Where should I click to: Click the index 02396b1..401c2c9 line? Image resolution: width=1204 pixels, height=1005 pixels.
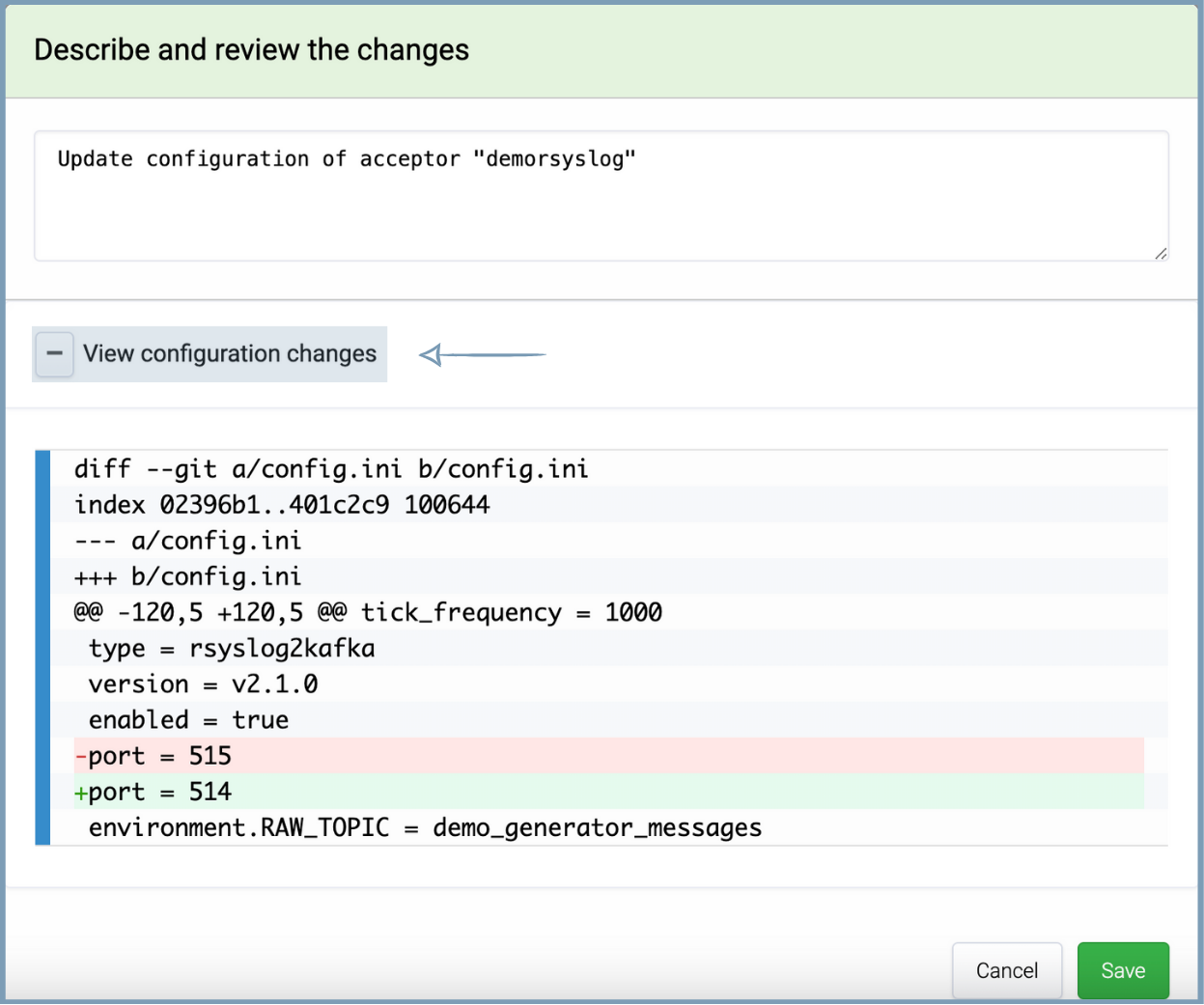282,505
